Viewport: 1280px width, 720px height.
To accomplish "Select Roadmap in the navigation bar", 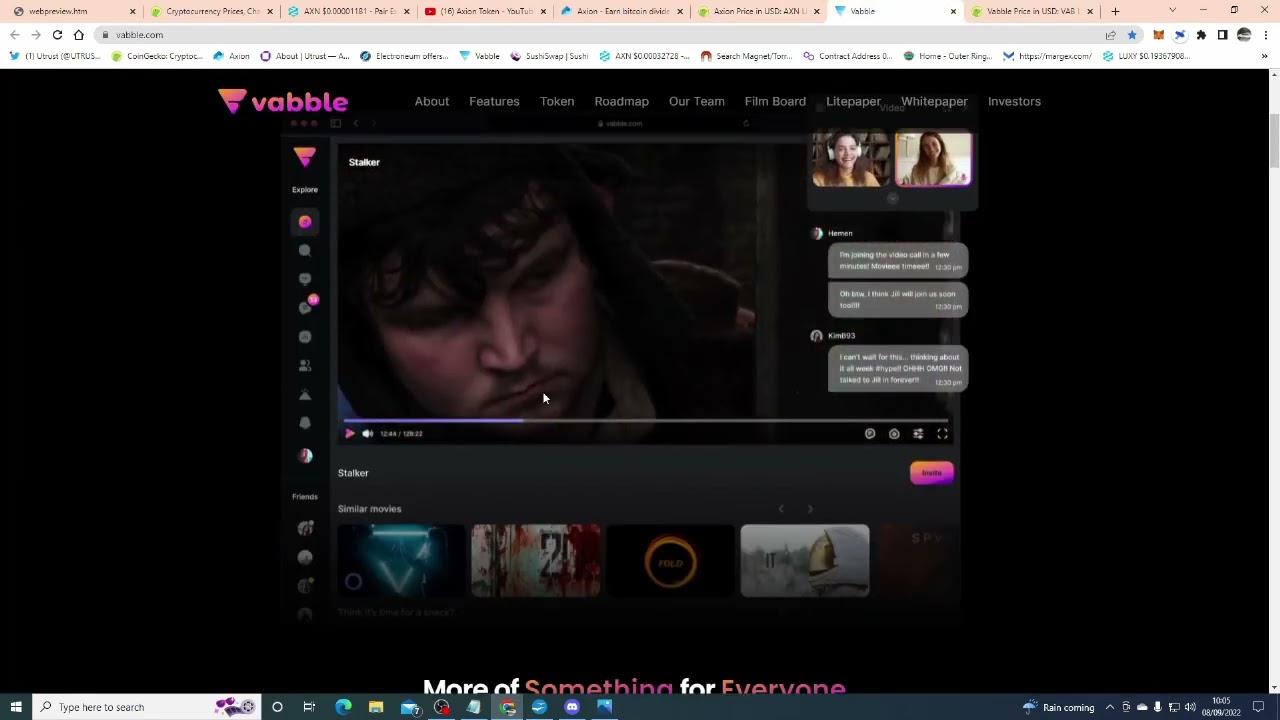I will (x=621, y=101).
